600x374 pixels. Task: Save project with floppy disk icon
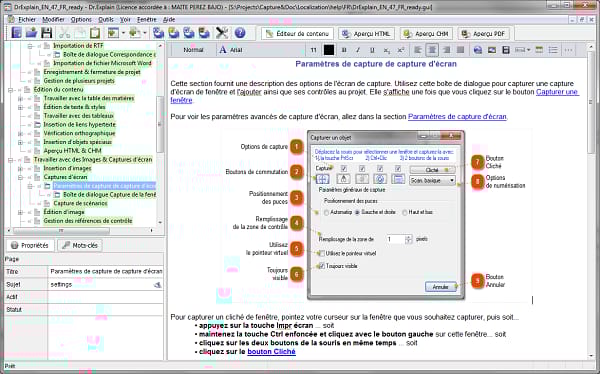tap(46, 33)
